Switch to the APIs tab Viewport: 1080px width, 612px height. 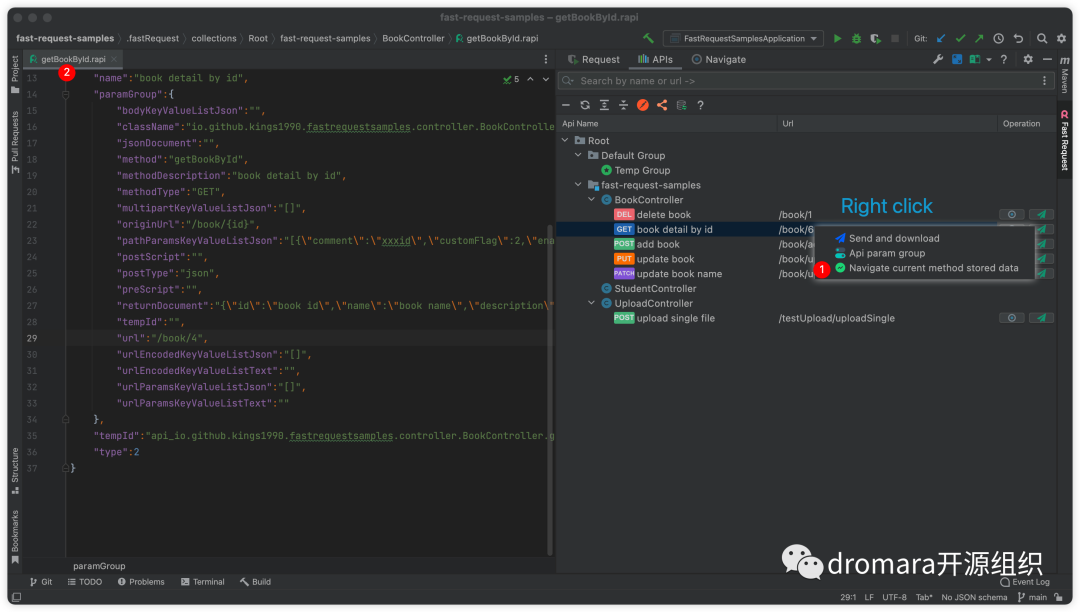tap(655, 59)
